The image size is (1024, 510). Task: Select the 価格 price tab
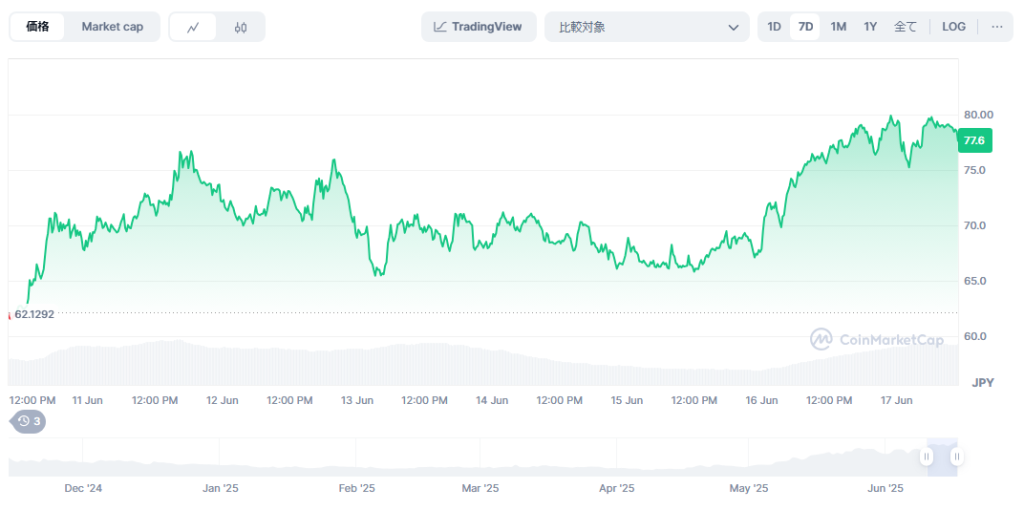(x=38, y=27)
